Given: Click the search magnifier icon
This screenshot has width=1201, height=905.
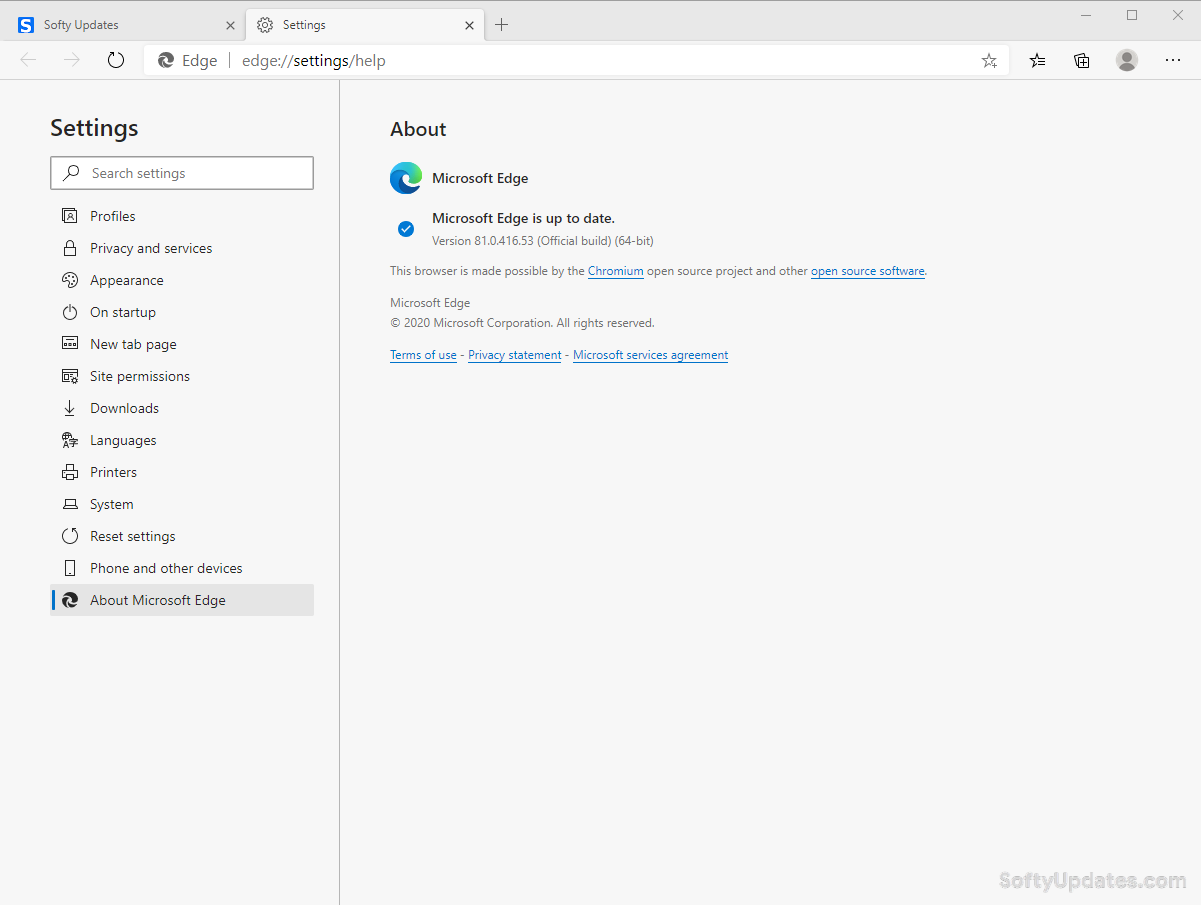Looking at the screenshot, I should tap(71, 173).
